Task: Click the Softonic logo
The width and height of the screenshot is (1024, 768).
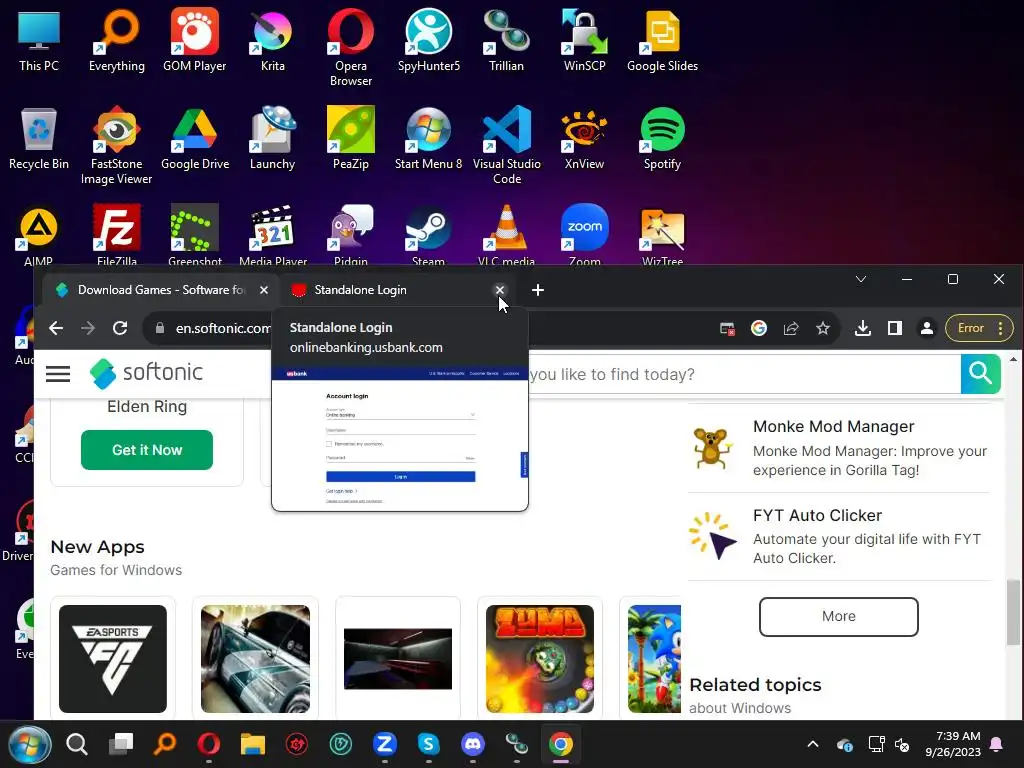Action: 146,373
